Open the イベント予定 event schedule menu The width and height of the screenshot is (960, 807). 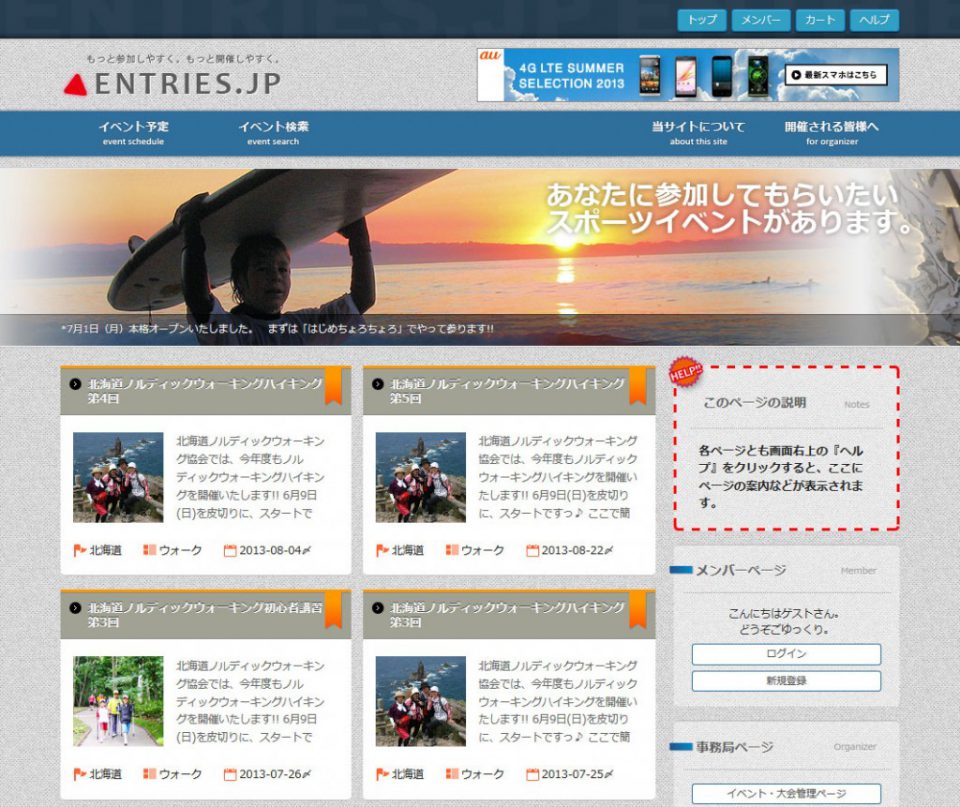[x=133, y=133]
